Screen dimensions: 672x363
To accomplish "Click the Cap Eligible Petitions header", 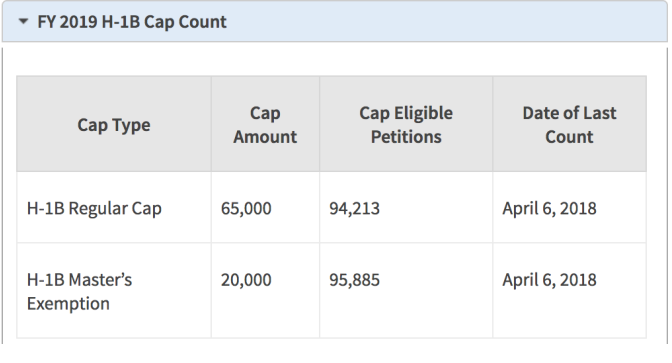I will pyautogui.click(x=406, y=124).
